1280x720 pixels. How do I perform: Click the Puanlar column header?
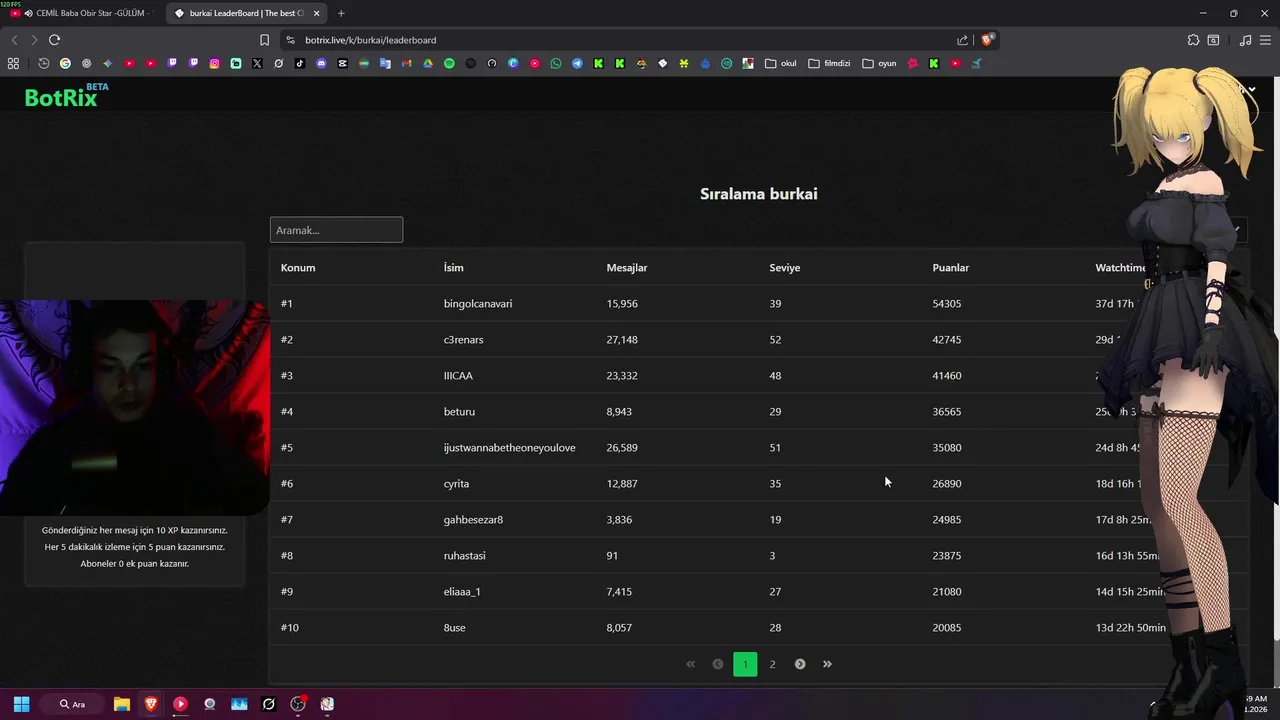pos(951,268)
